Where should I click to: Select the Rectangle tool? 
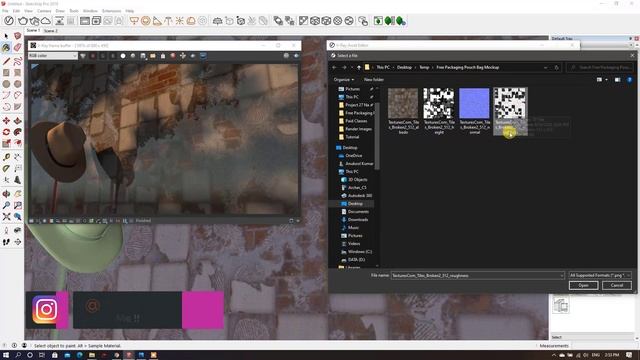click(x=6, y=73)
